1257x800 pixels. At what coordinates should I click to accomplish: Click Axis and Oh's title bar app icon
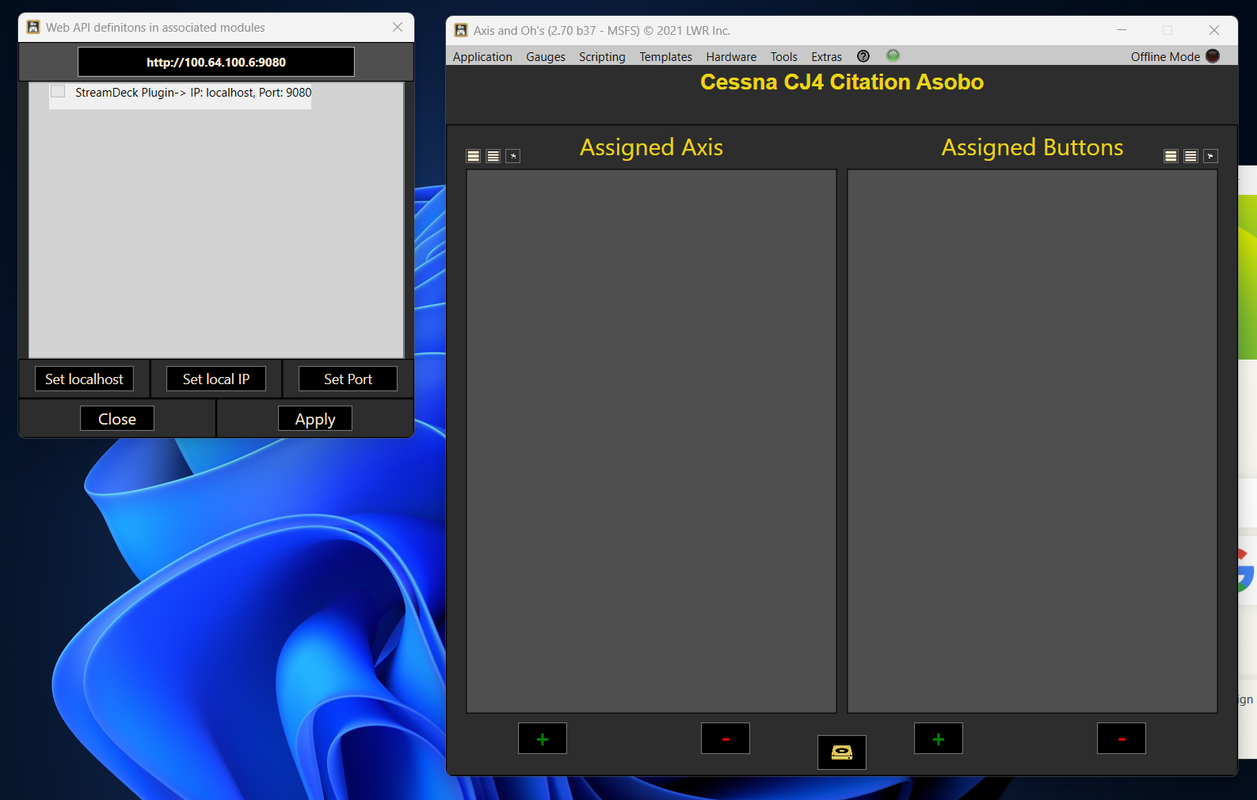[461, 30]
